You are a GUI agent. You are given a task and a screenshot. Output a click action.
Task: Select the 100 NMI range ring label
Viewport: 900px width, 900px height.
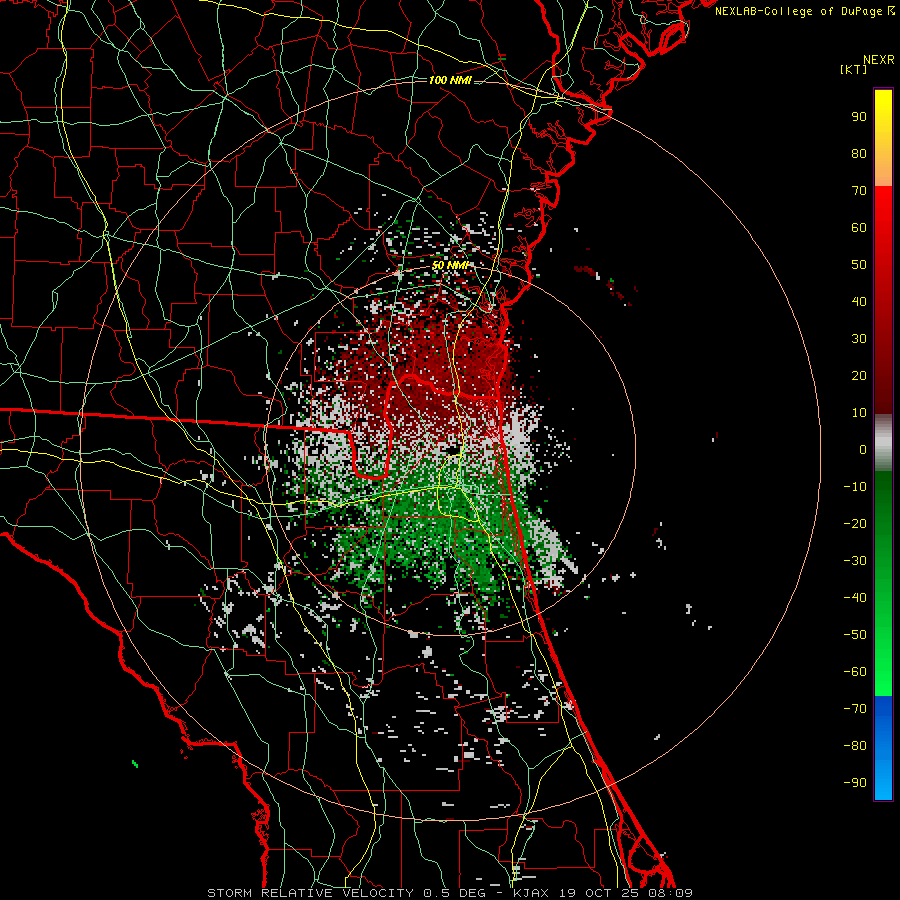click(450, 80)
